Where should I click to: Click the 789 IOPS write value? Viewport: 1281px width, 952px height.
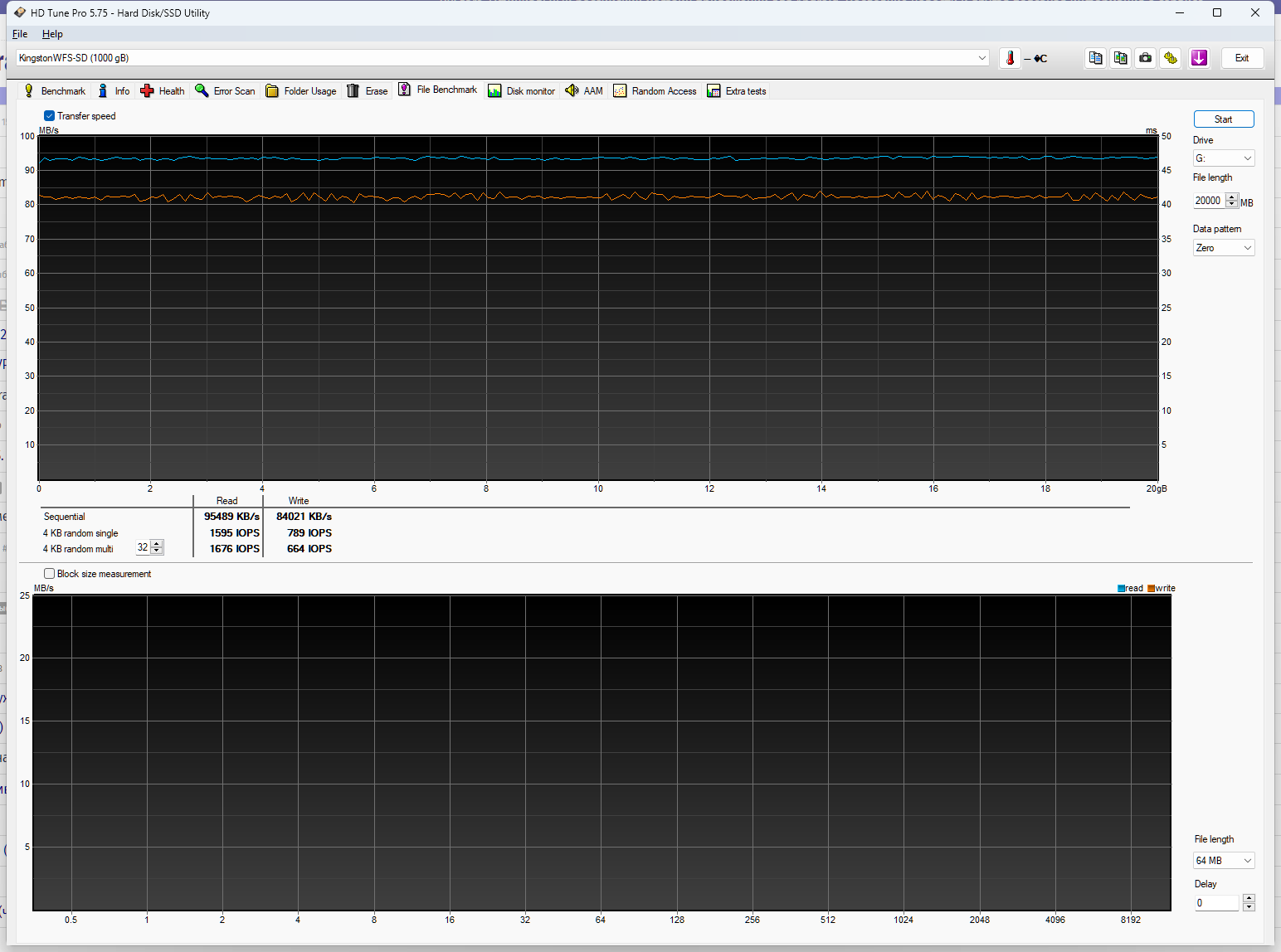[x=309, y=533]
